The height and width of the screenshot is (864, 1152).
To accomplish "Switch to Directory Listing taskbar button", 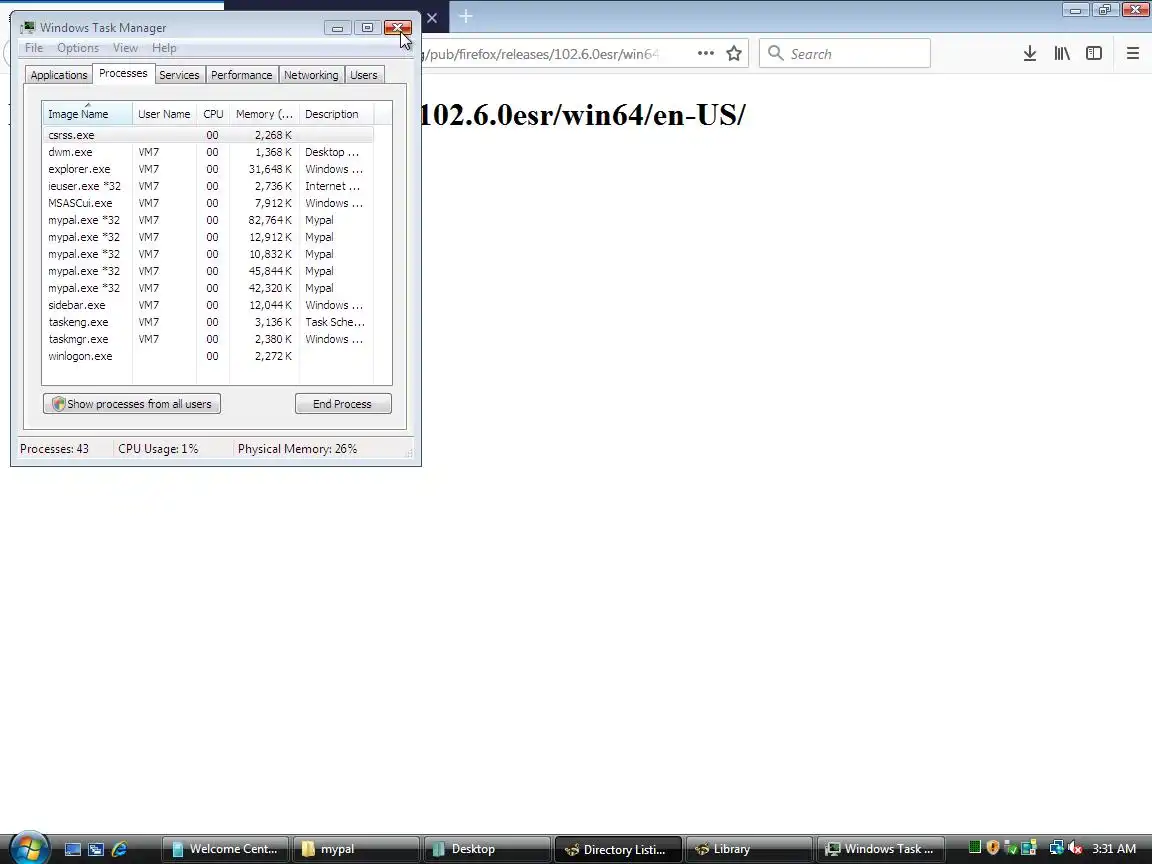I will [x=618, y=849].
